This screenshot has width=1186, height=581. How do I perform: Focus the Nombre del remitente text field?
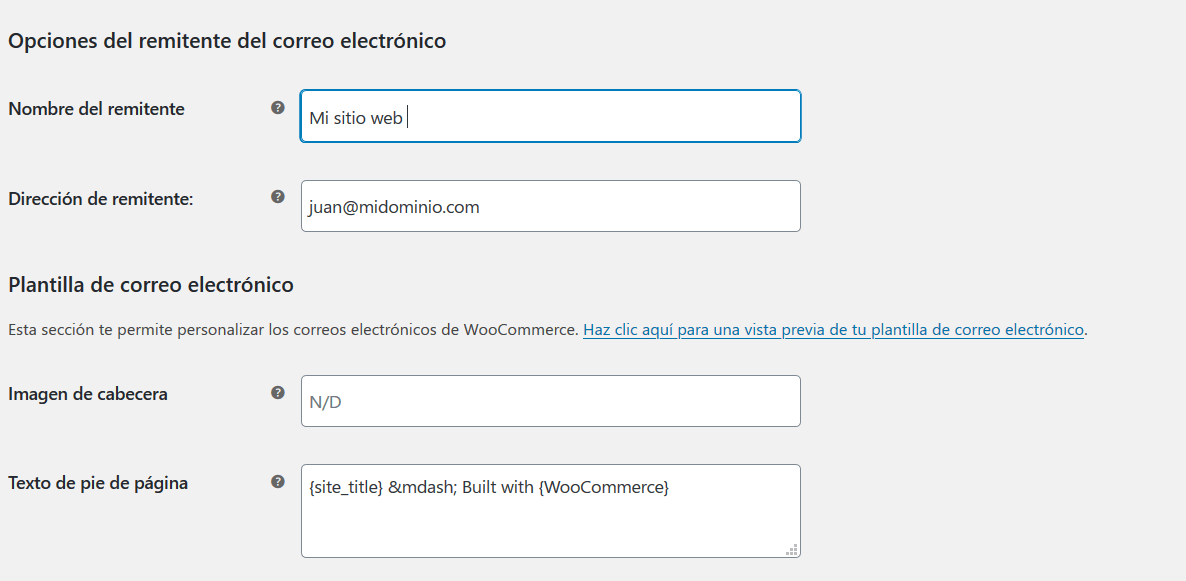(551, 116)
